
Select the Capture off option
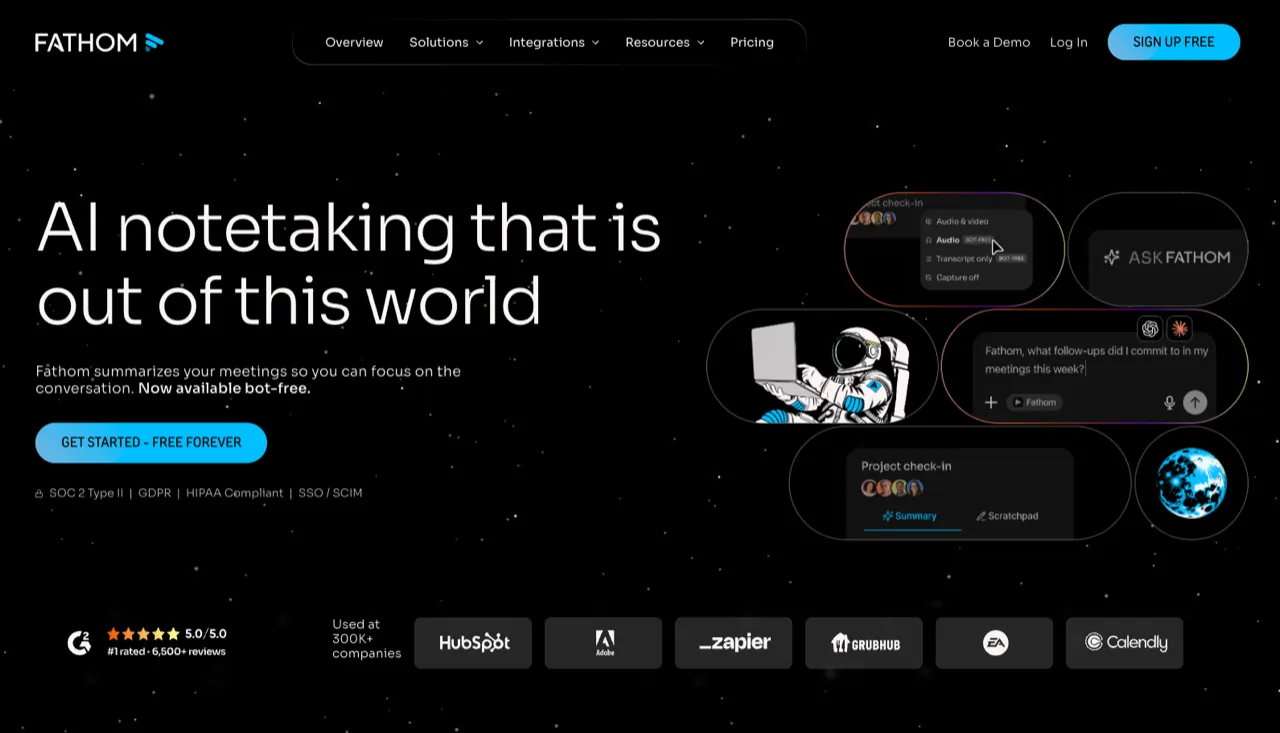point(952,277)
